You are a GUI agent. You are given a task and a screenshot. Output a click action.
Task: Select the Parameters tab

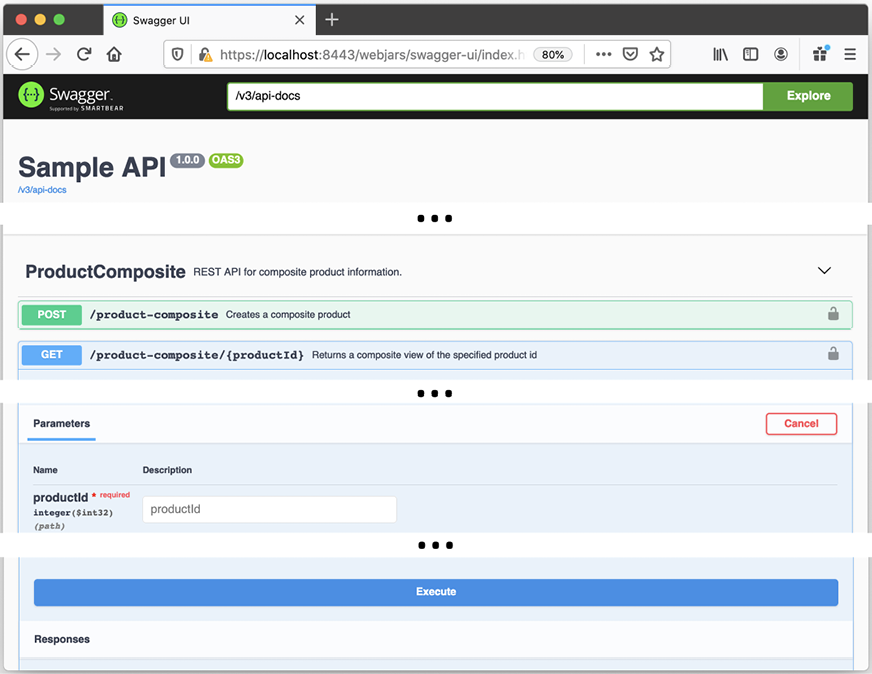(61, 424)
